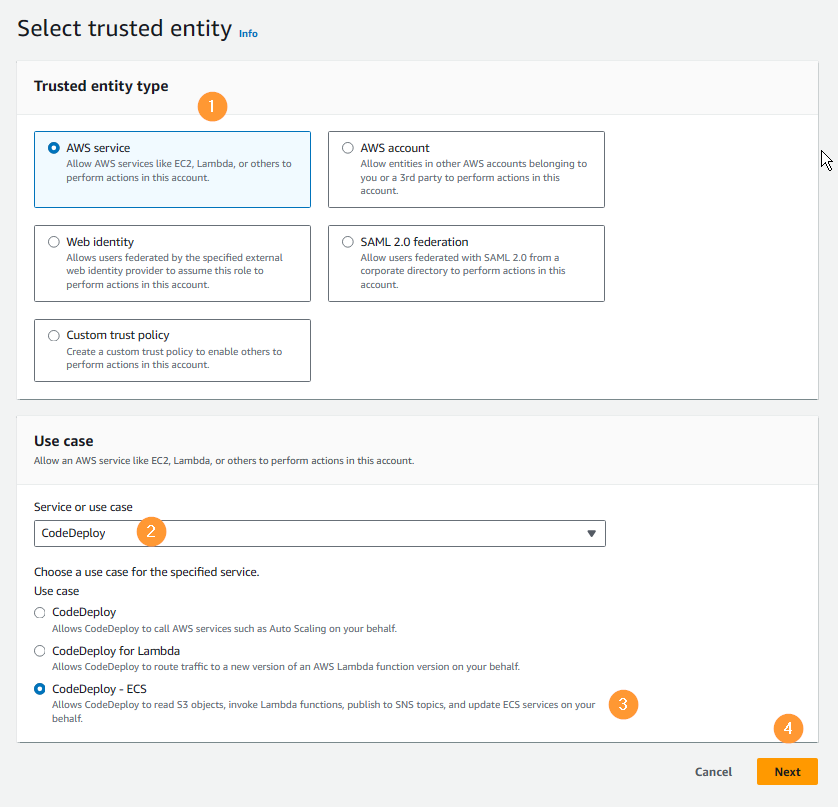Open the Service or use case dropdown

320,533
